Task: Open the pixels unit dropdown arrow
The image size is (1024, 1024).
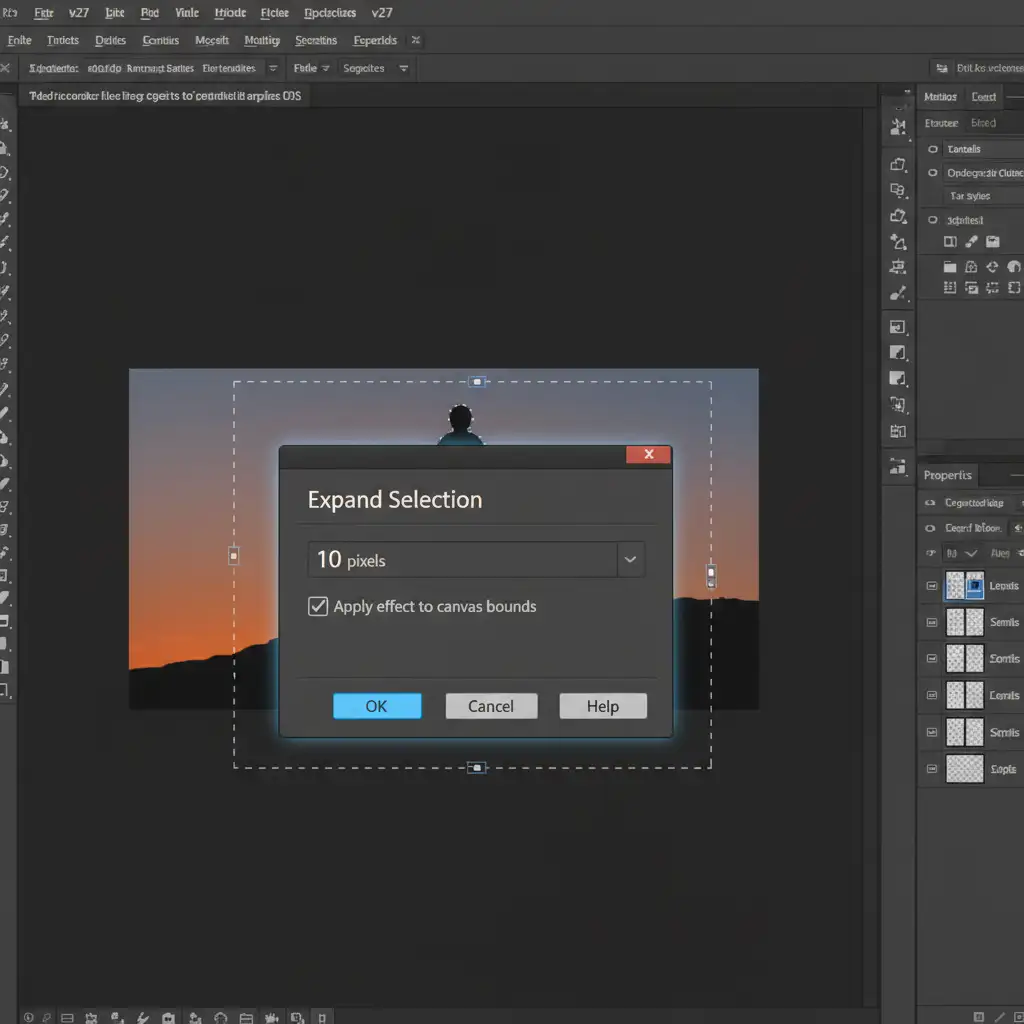Action: 630,560
